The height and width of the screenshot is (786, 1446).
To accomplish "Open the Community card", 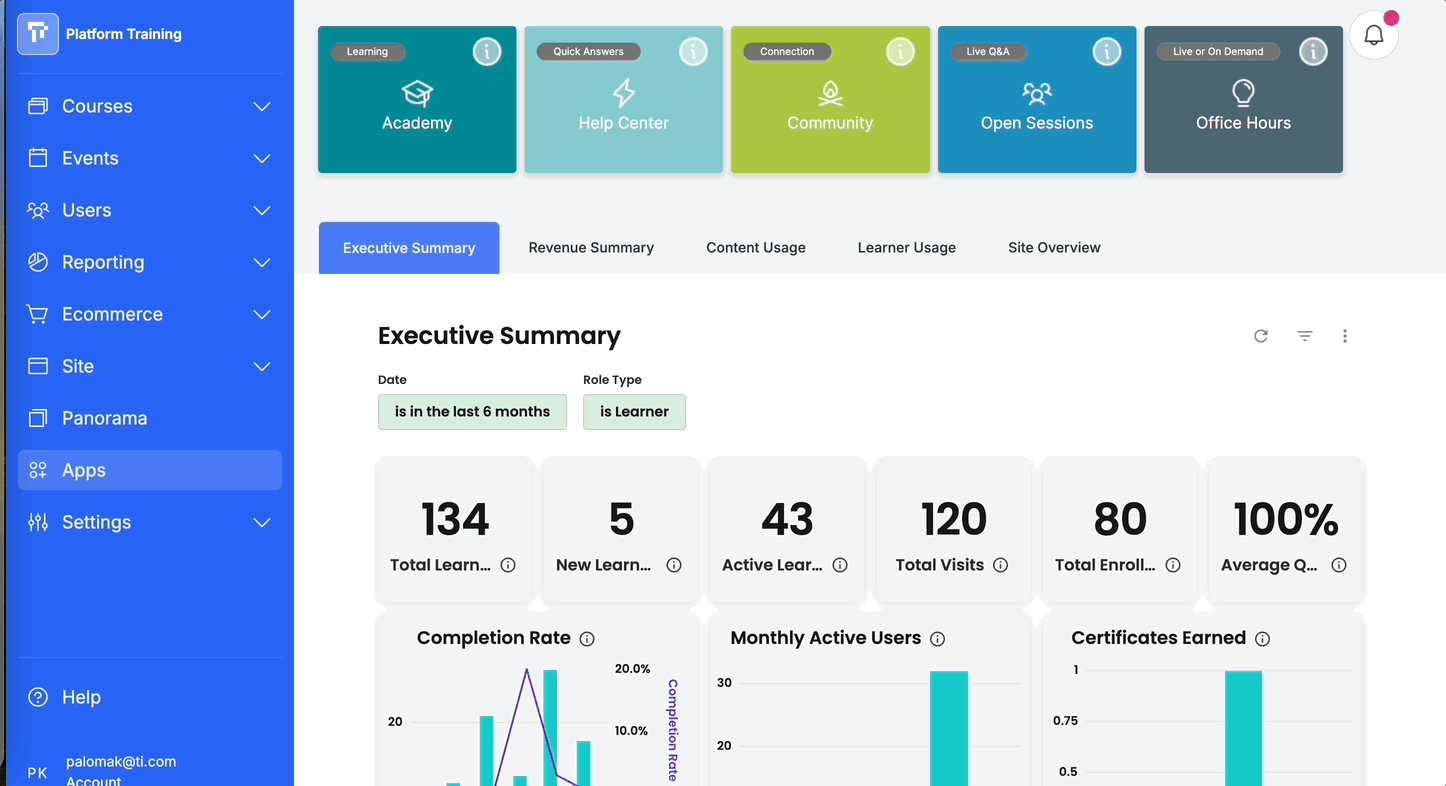I will (x=830, y=100).
